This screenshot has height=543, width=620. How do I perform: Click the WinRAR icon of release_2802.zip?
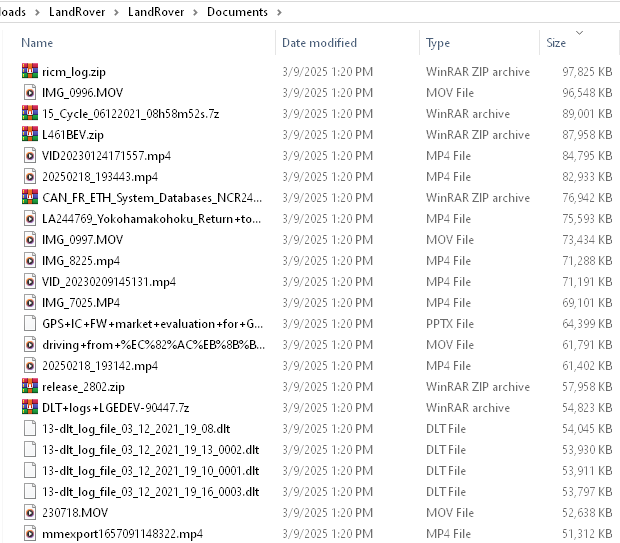point(30,386)
